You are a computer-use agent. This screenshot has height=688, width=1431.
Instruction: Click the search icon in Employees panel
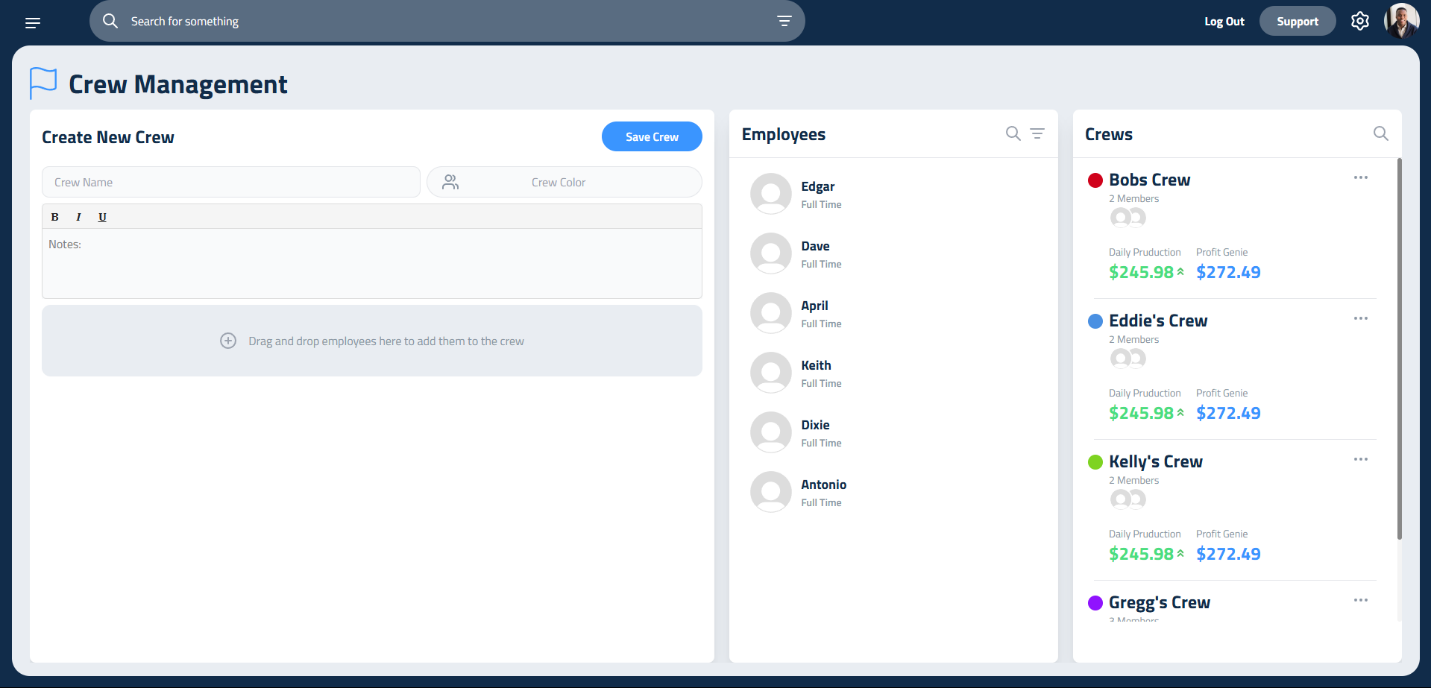point(1013,134)
